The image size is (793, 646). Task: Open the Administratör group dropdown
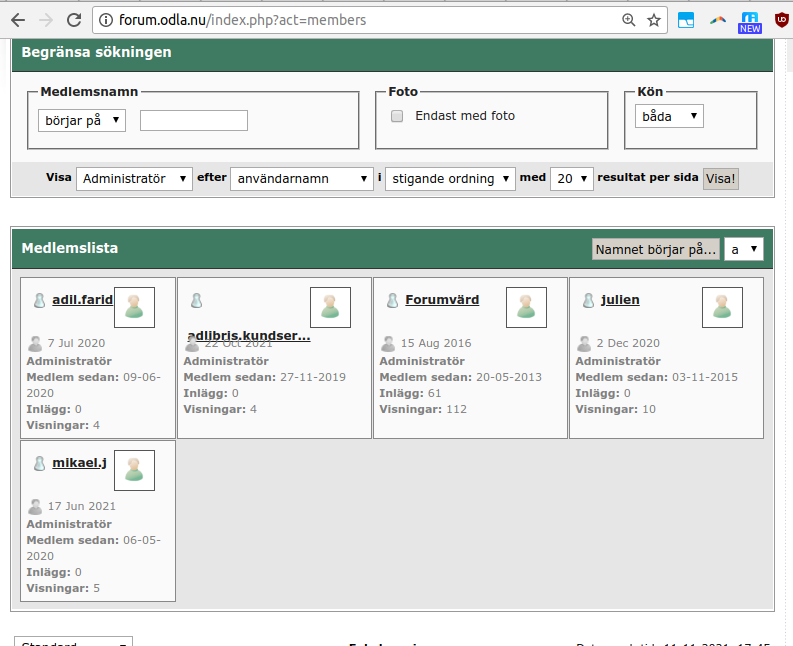point(134,179)
